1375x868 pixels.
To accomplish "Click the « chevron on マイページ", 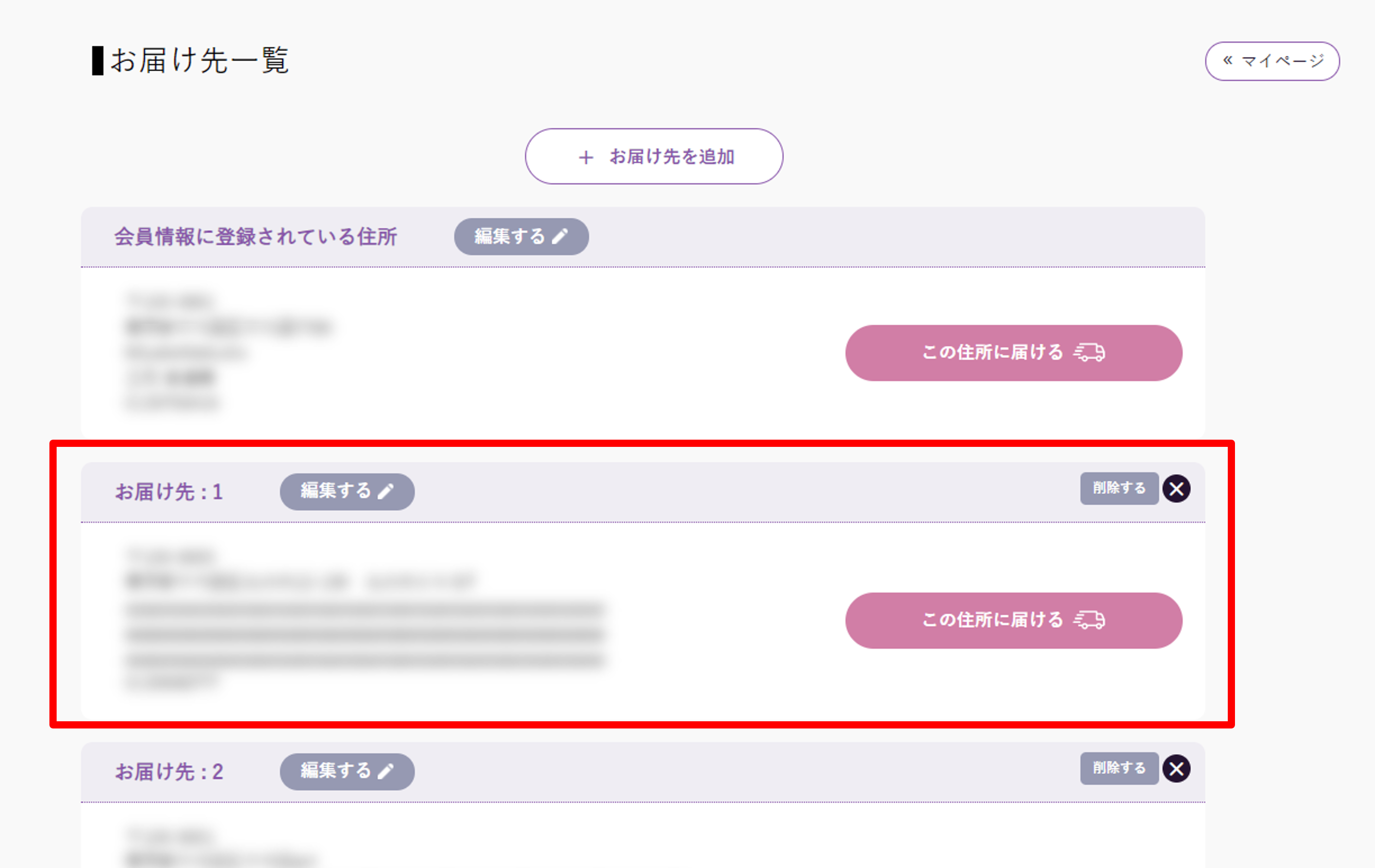I will (1228, 60).
